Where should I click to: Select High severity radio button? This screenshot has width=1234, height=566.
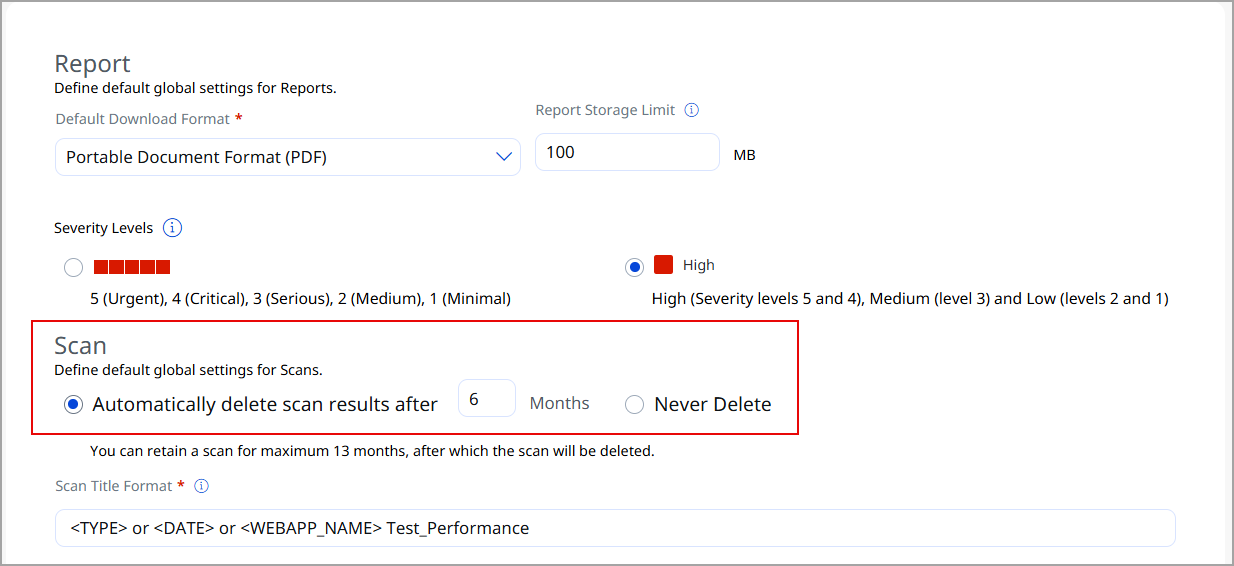pos(634,267)
